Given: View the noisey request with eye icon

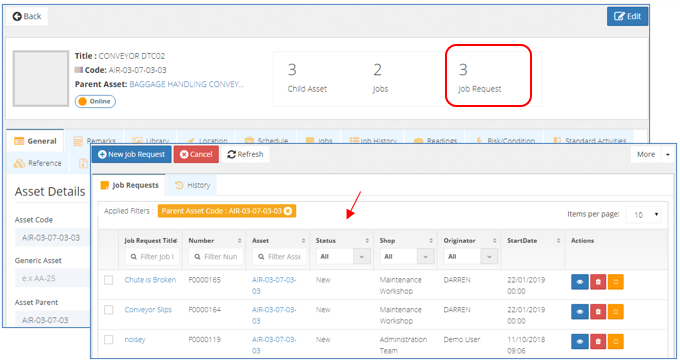Looking at the screenshot, I should coord(579,342).
